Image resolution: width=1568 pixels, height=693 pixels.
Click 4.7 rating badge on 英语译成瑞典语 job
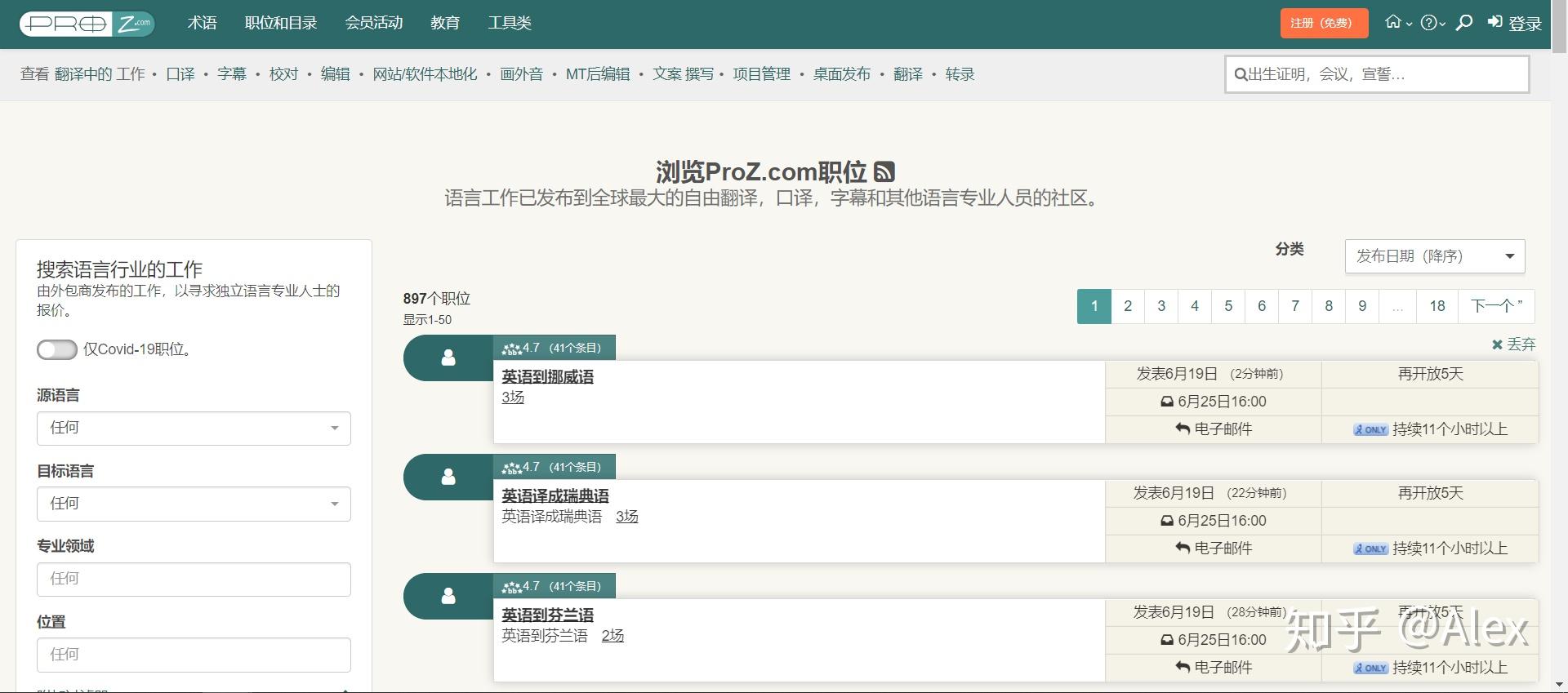point(553,467)
